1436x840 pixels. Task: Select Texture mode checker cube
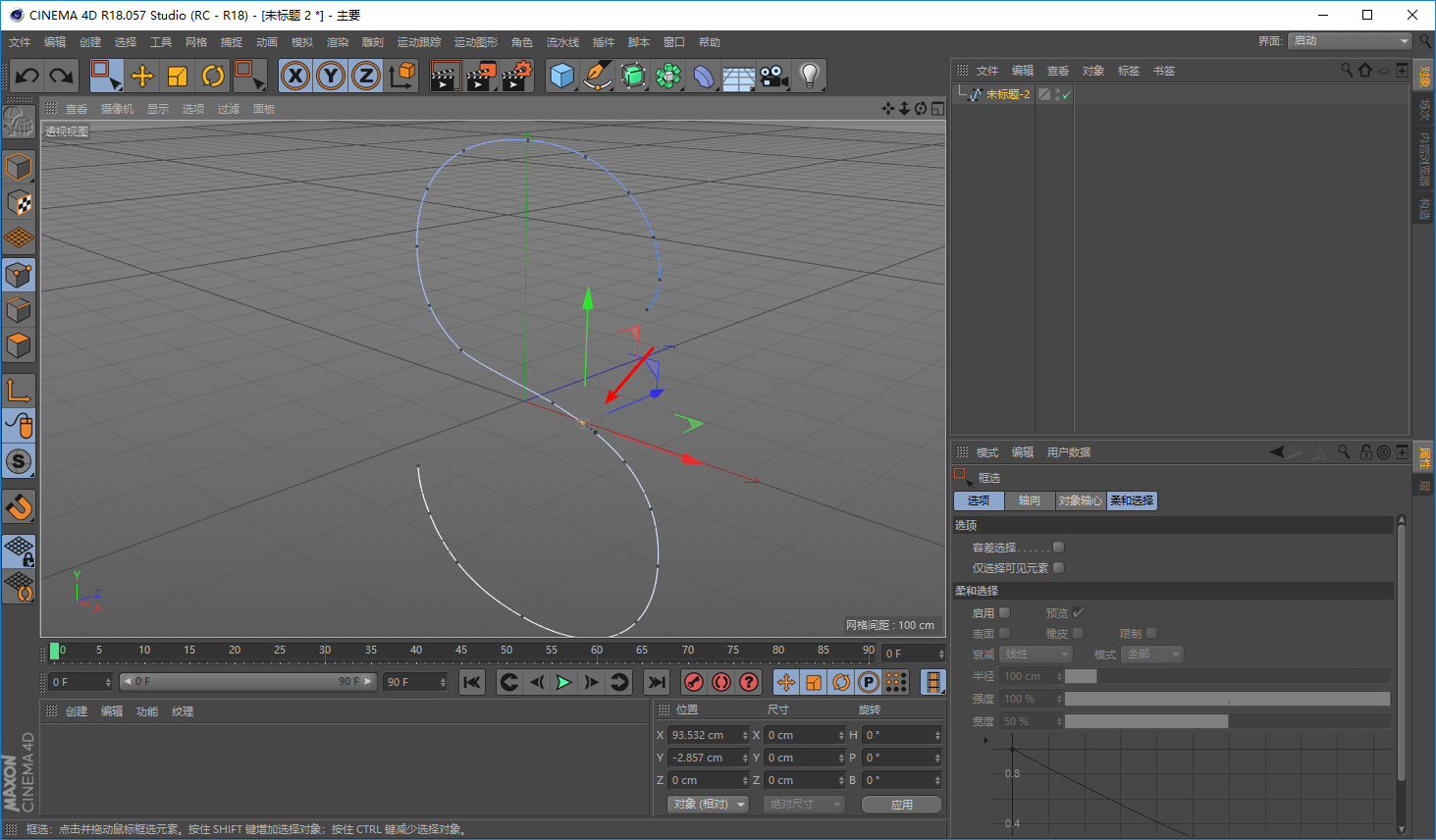[19, 202]
